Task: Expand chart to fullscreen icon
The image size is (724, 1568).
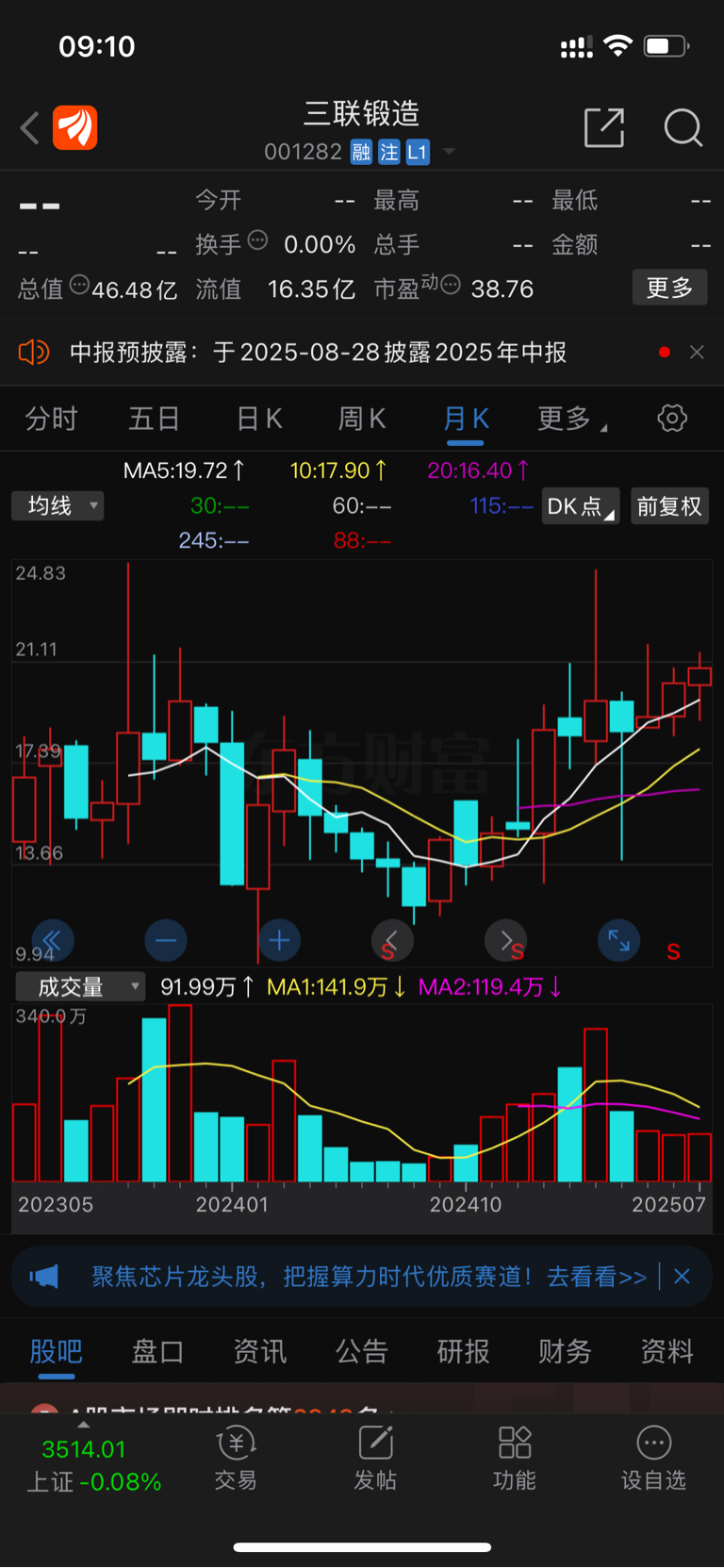Action: coord(619,940)
